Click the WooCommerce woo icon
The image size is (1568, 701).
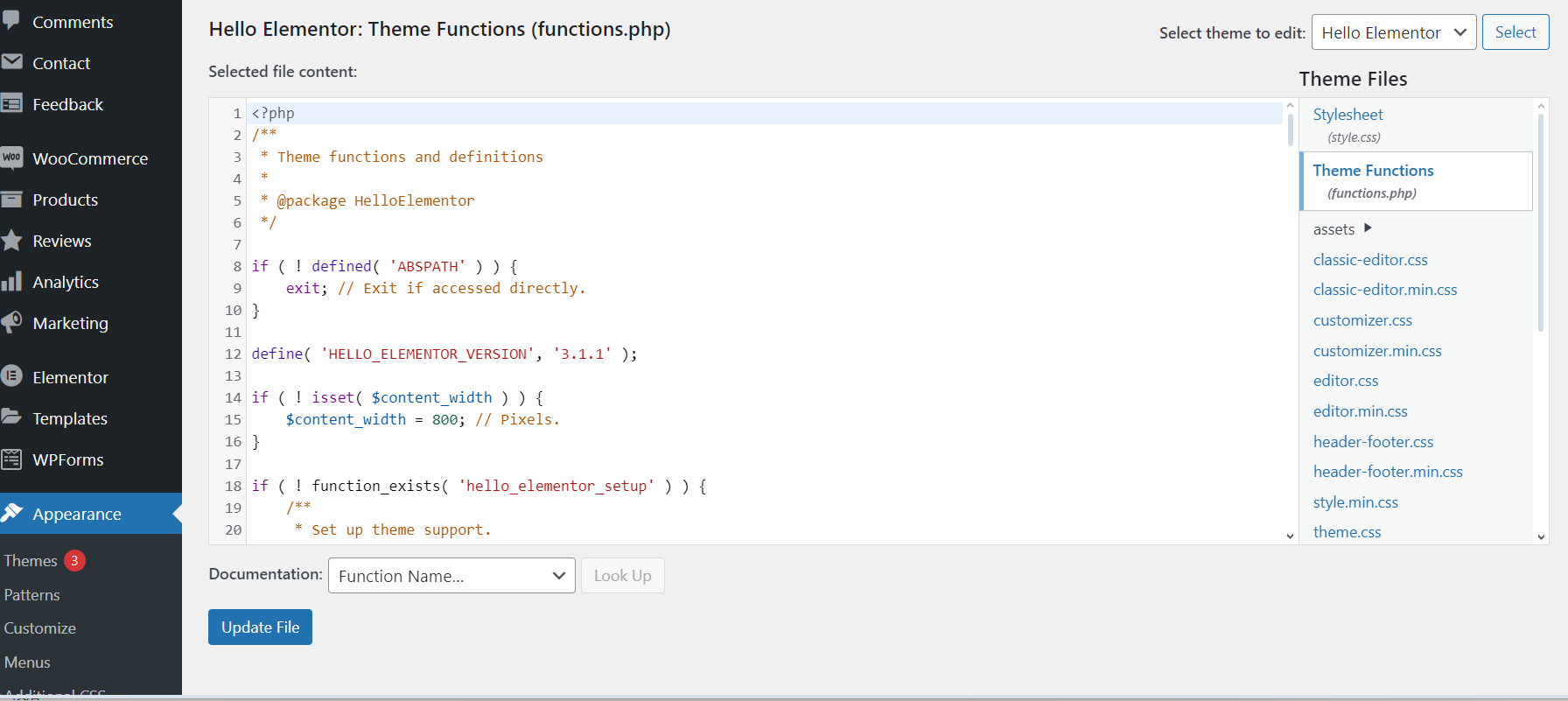(11, 158)
